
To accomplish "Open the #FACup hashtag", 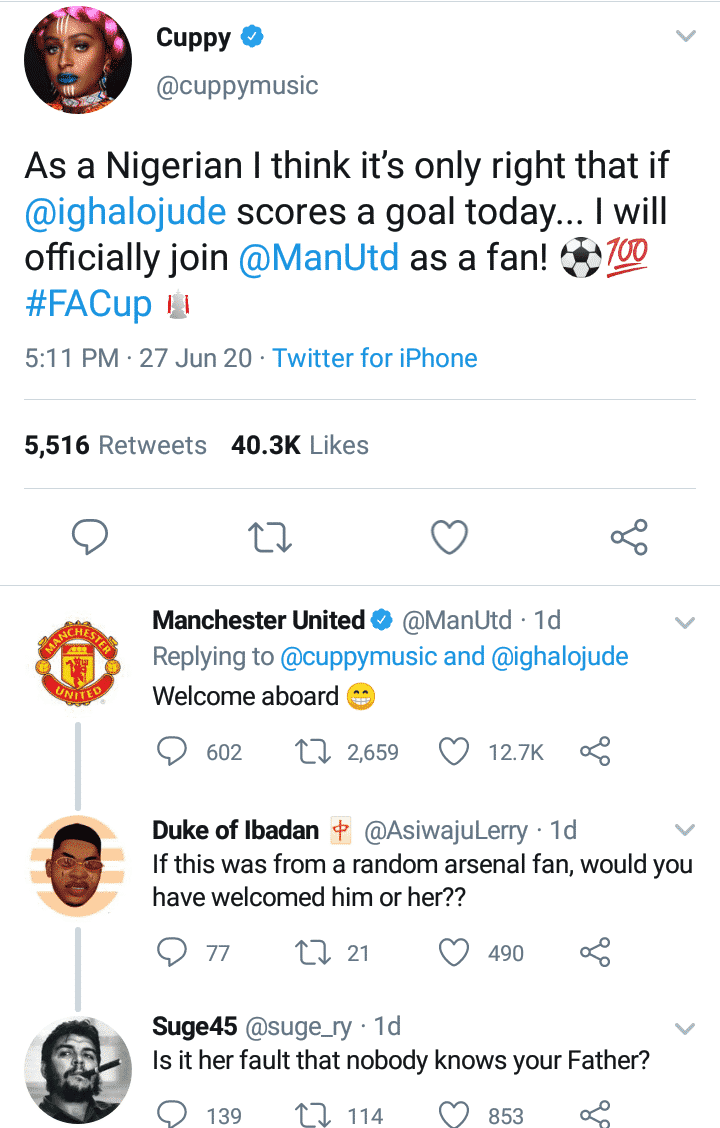I will [88, 304].
